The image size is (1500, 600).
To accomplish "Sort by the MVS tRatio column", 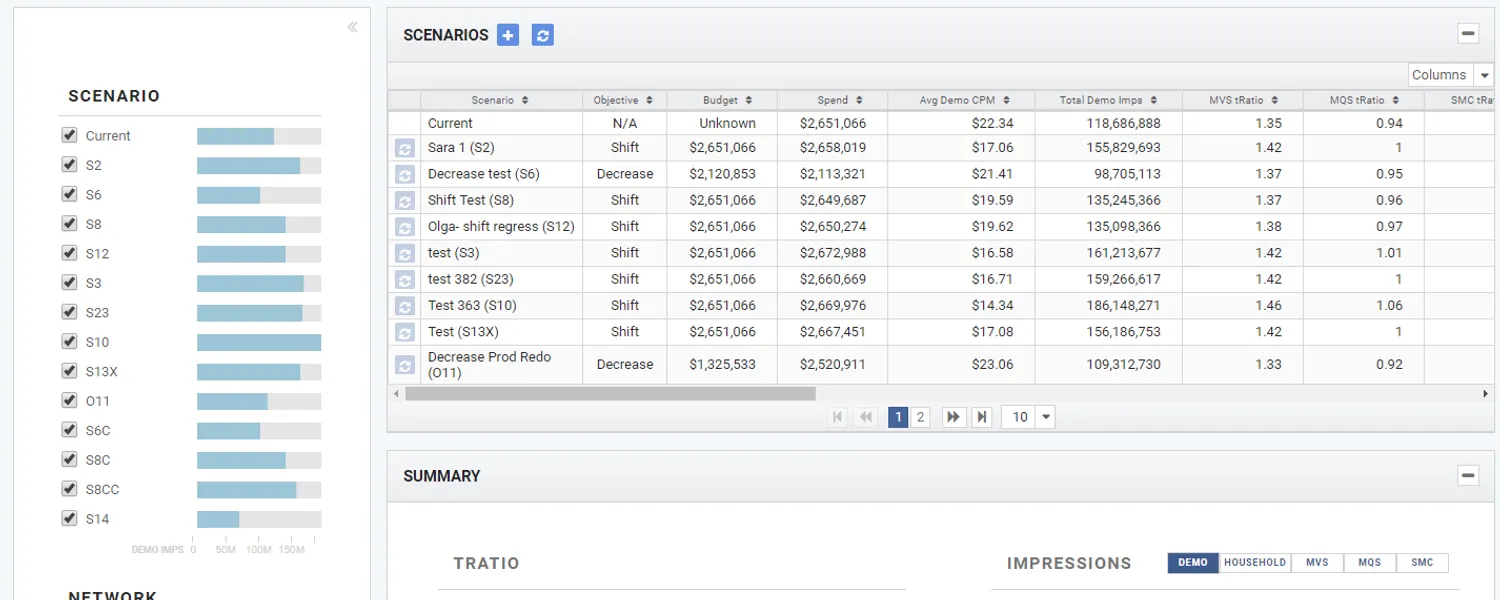I will coord(1242,100).
